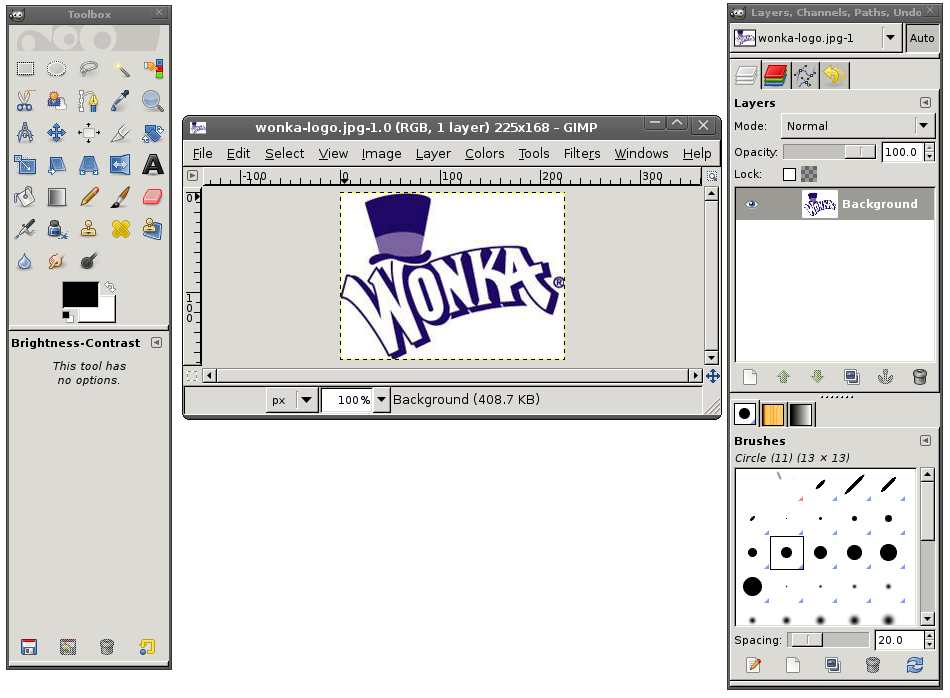Choose the Free Select lasso tool
The width and height of the screenshot is (950, 698).
point(88,68)
